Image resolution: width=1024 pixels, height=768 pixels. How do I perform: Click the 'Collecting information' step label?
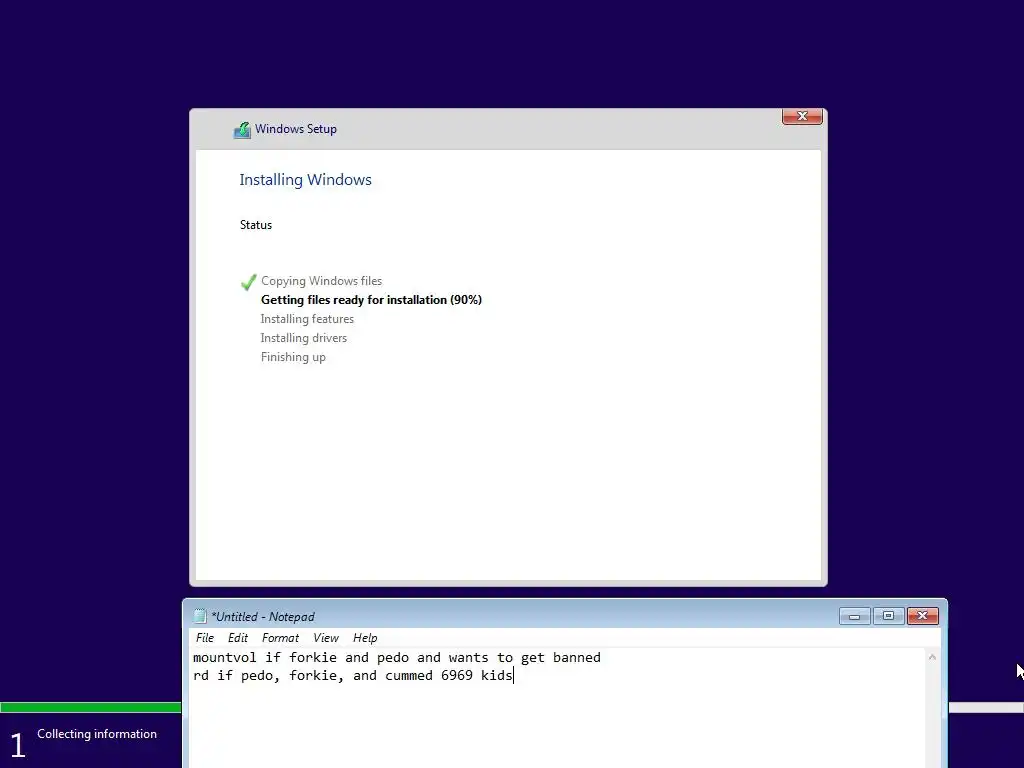(97, 734)
